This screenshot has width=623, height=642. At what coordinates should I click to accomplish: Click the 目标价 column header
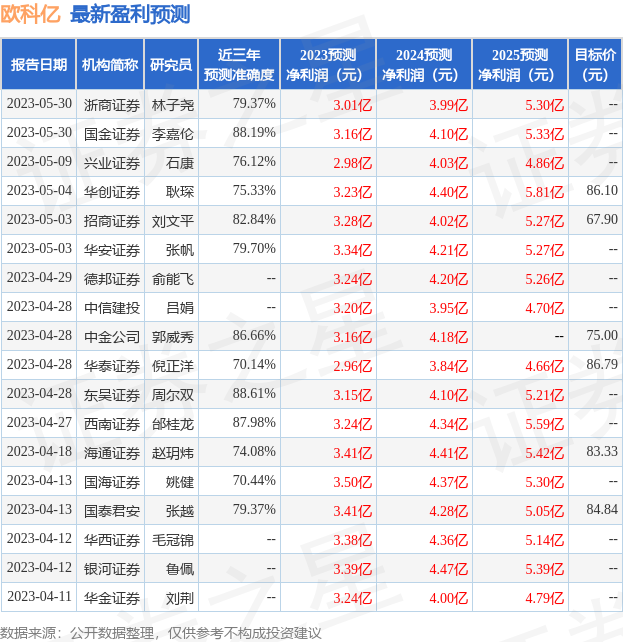coord(595,64)
